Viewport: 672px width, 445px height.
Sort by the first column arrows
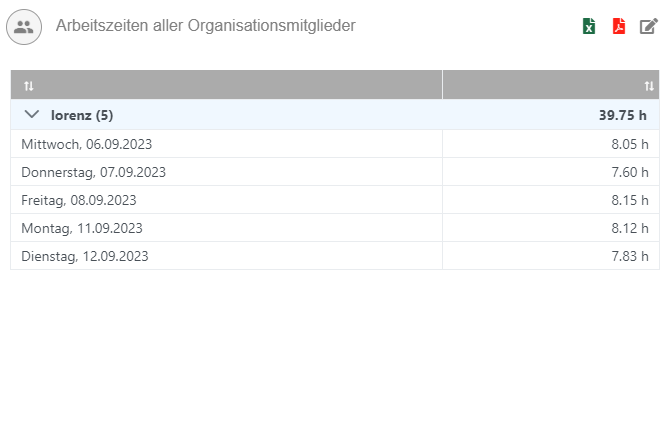[x=28, y=86]
